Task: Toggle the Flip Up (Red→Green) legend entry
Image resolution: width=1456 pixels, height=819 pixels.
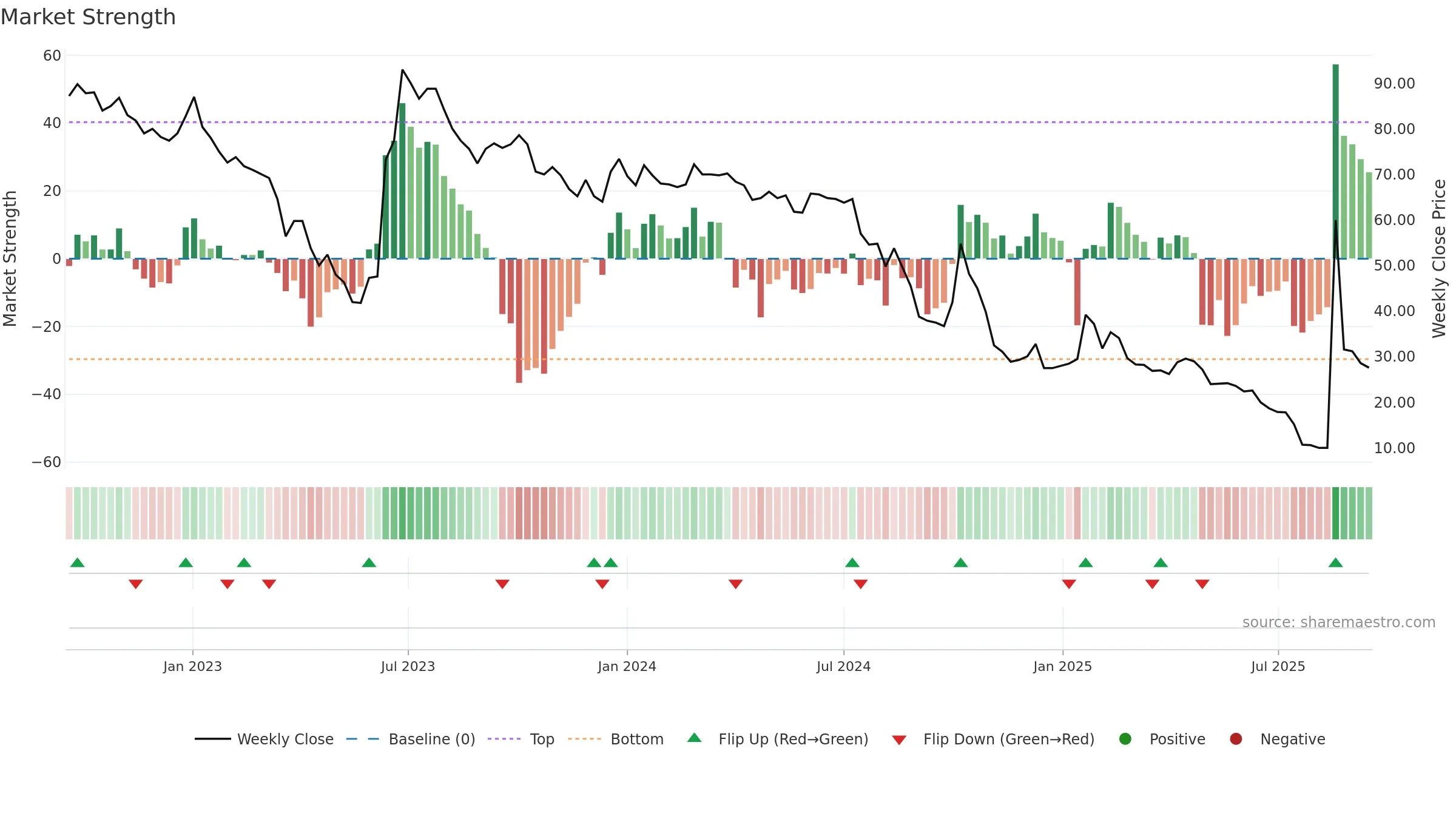Action: pyautogui.click(x=778, y=739)
